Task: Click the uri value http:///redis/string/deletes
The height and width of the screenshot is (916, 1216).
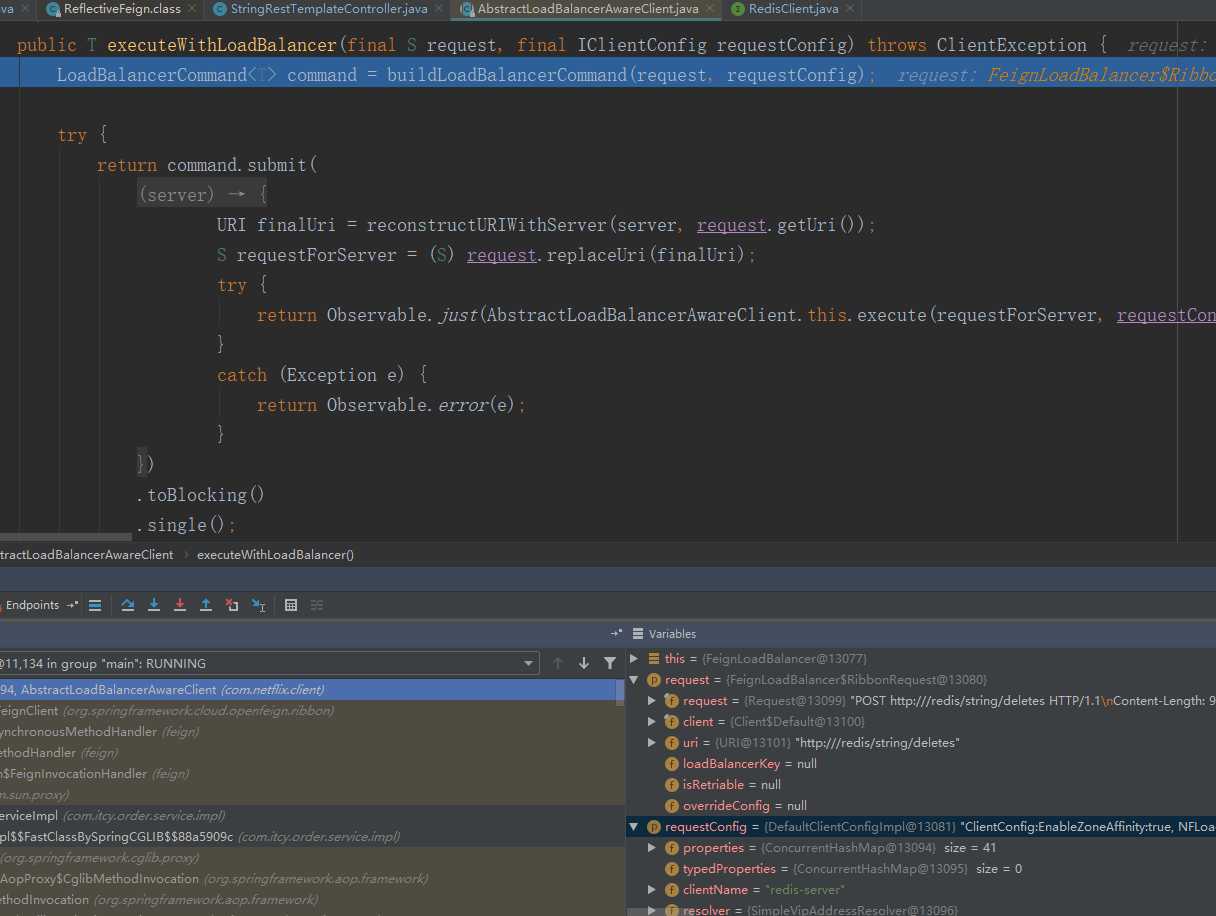Action: point(877,743)
